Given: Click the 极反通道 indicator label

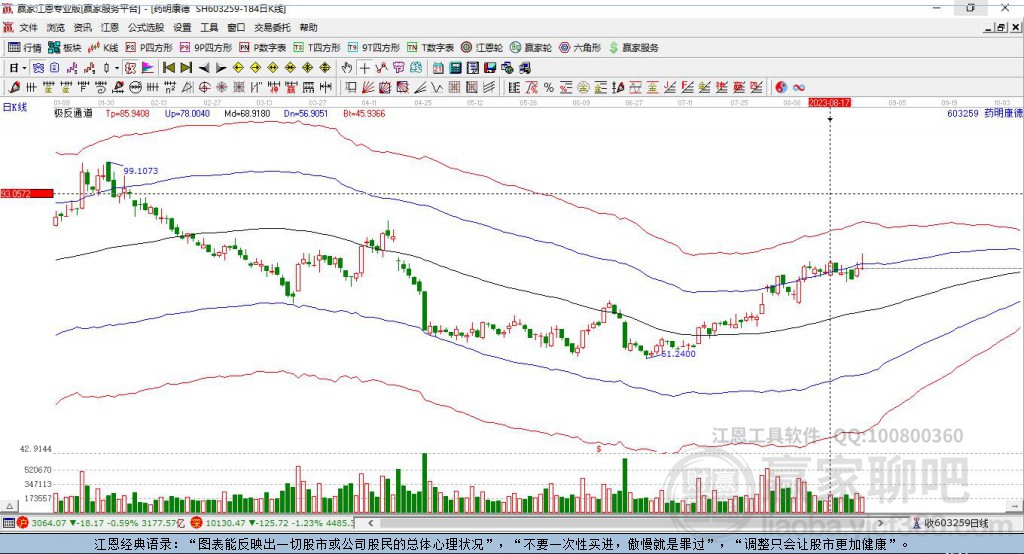Looking at the screenshot, I should coord(73,114).
